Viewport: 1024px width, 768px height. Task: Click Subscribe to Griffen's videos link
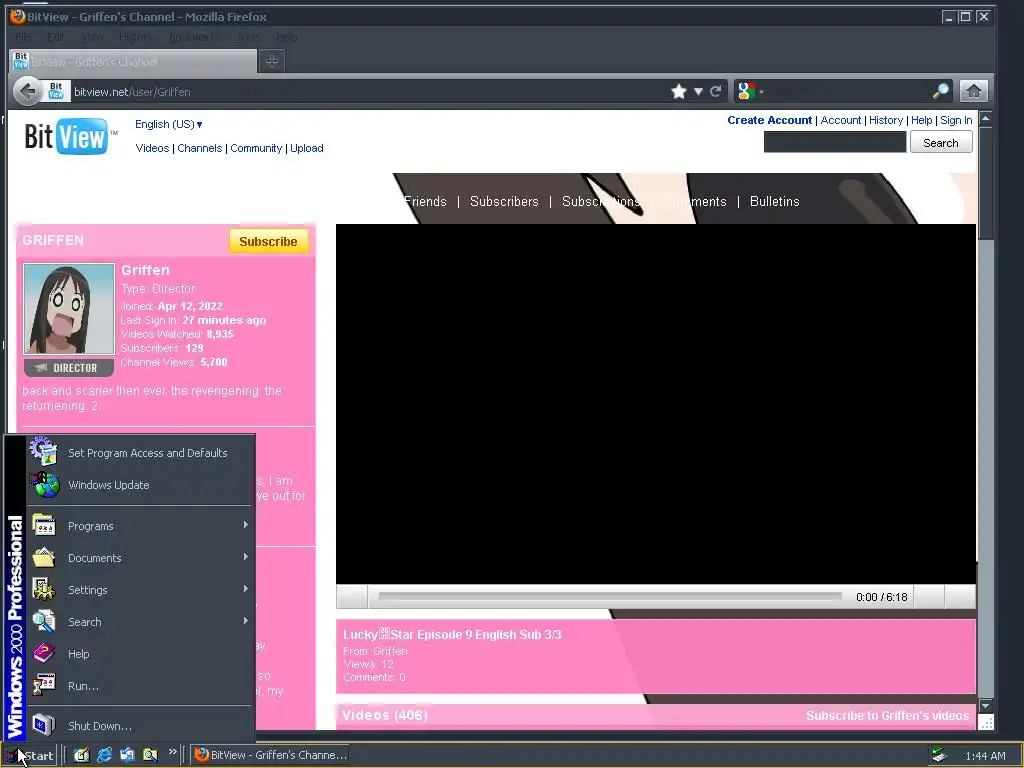[888, 716]
